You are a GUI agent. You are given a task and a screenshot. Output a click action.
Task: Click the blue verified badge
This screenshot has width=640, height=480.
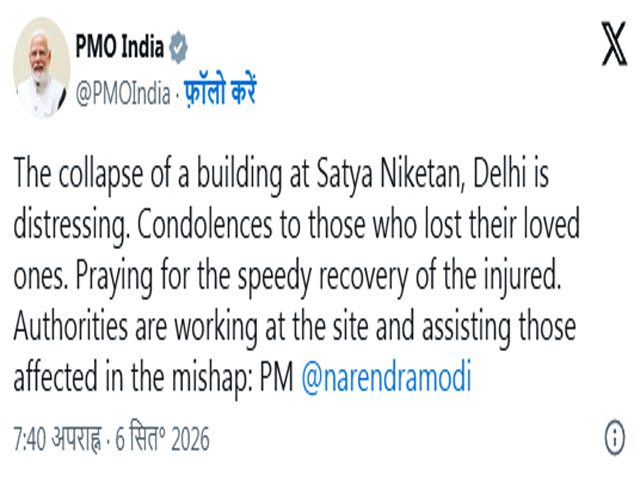pos(178,47)
